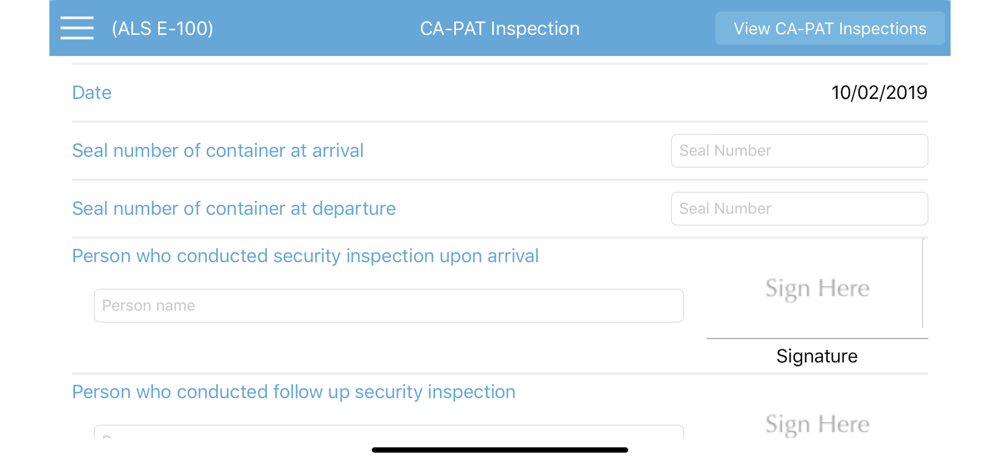
Task: Tap the (ALS E-100) label
Action: (x=162, y=29)
